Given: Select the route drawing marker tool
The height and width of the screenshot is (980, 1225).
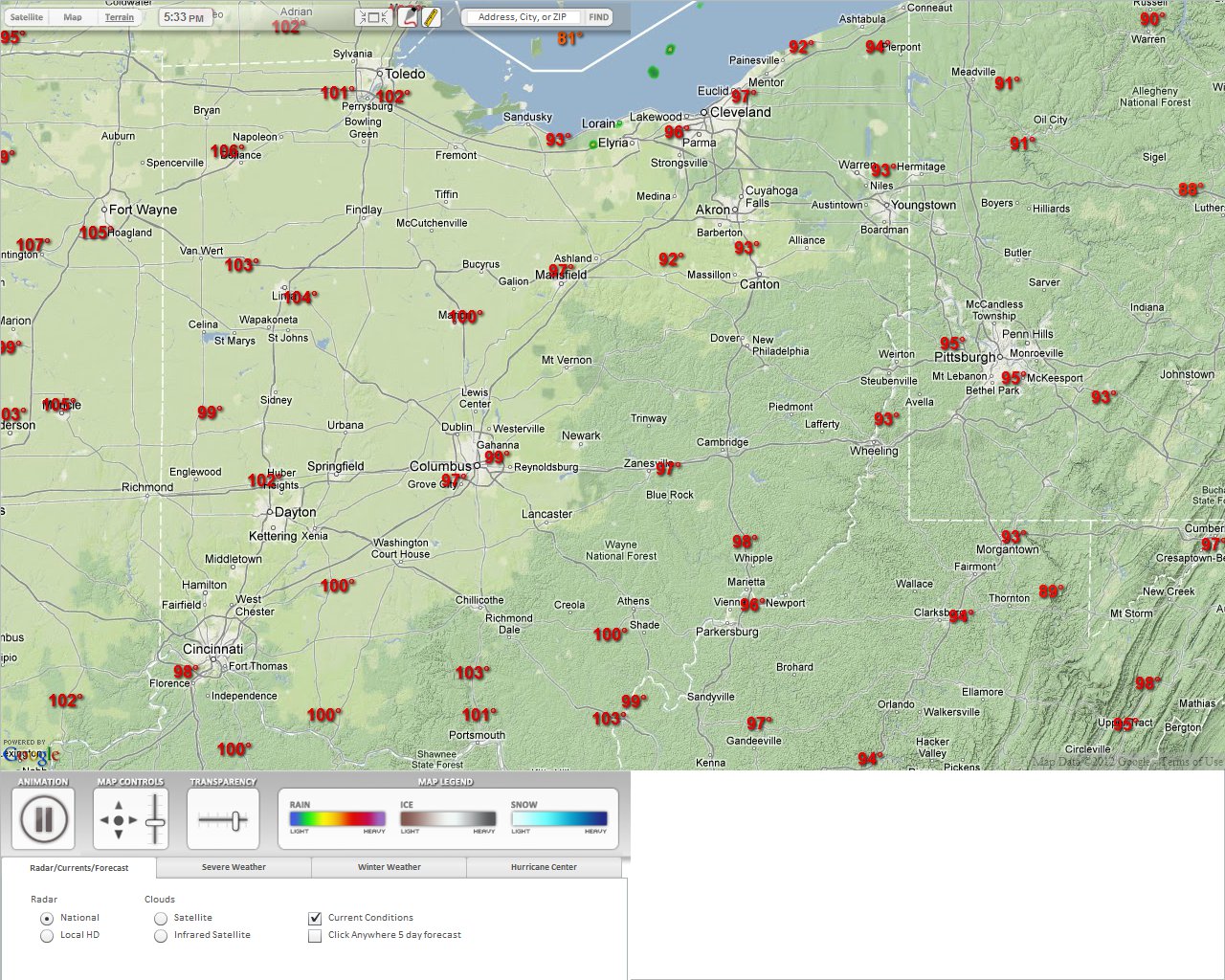Looking at the screenshot, I should [409, 16].
